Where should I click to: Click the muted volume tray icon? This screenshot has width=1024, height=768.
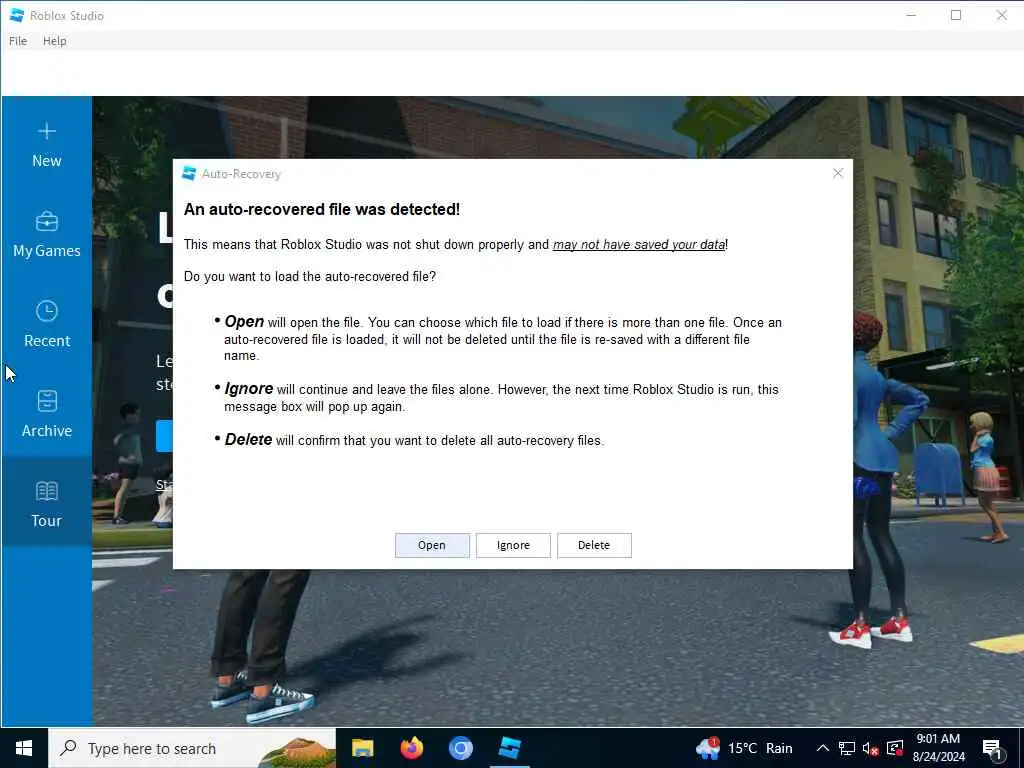click(871, 748)
